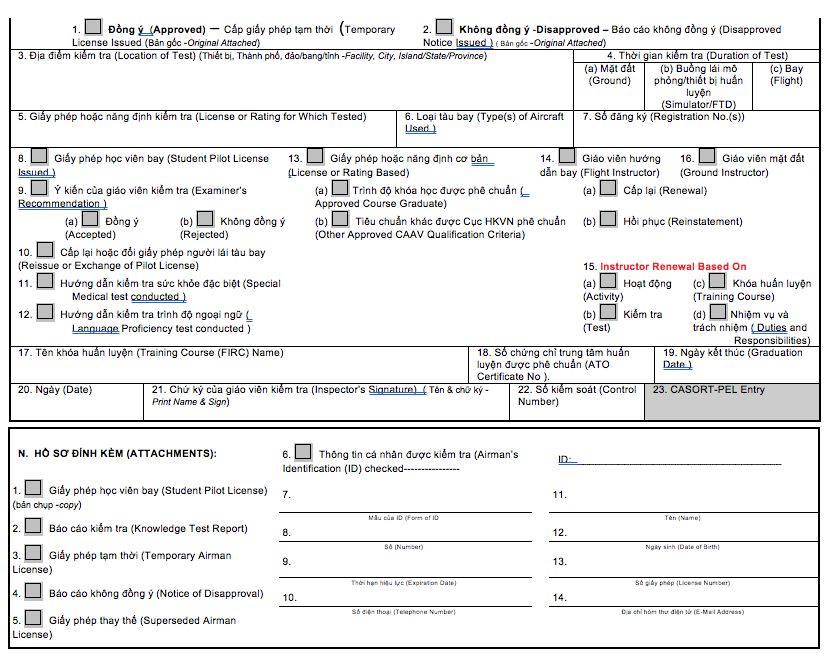The height and width of the screenshot is (657, 829).
Task: Tick the Student Pilot License checkbox item 8
Action: (39, 156)
